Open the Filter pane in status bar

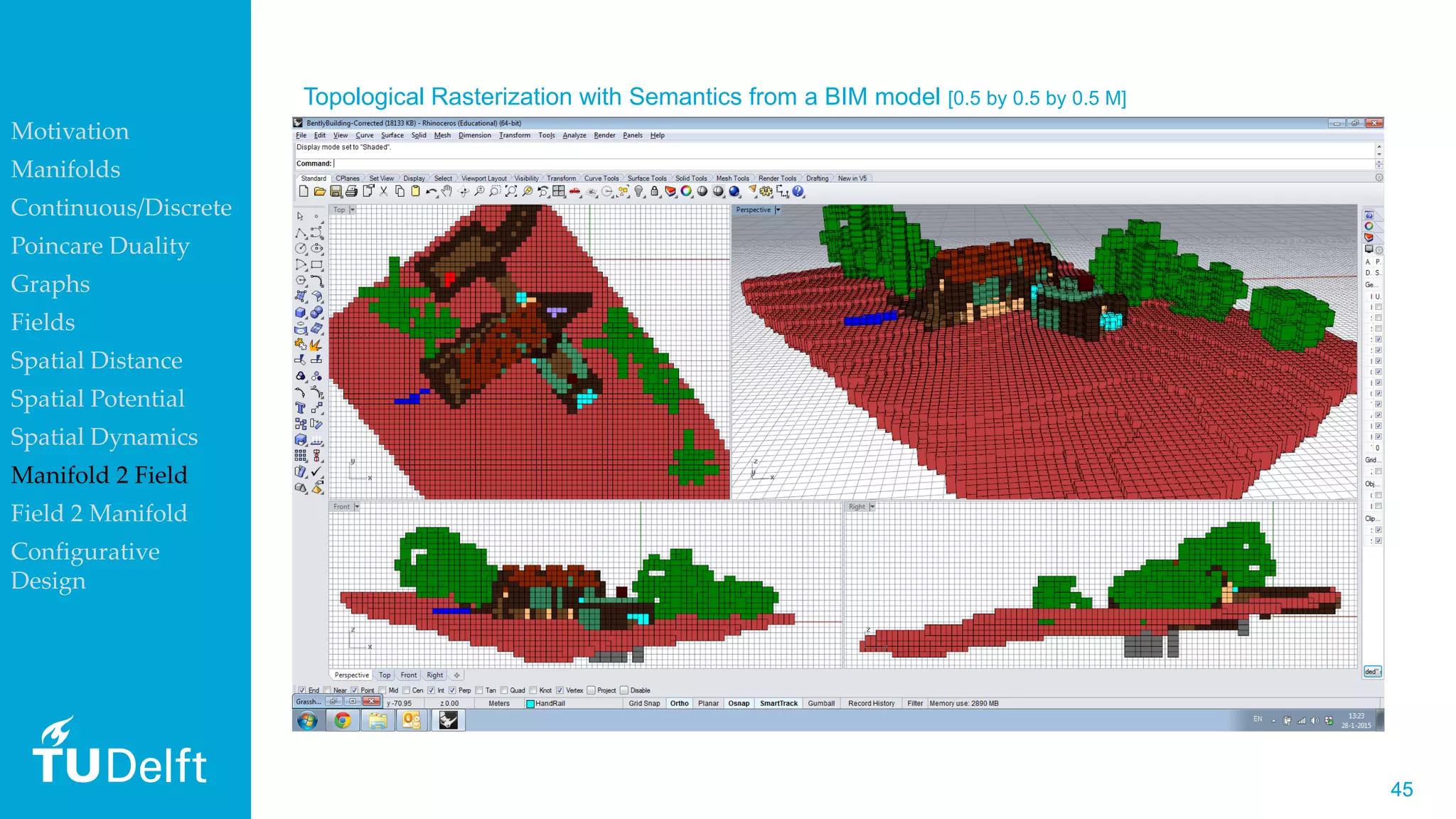(x=915, y=703)
